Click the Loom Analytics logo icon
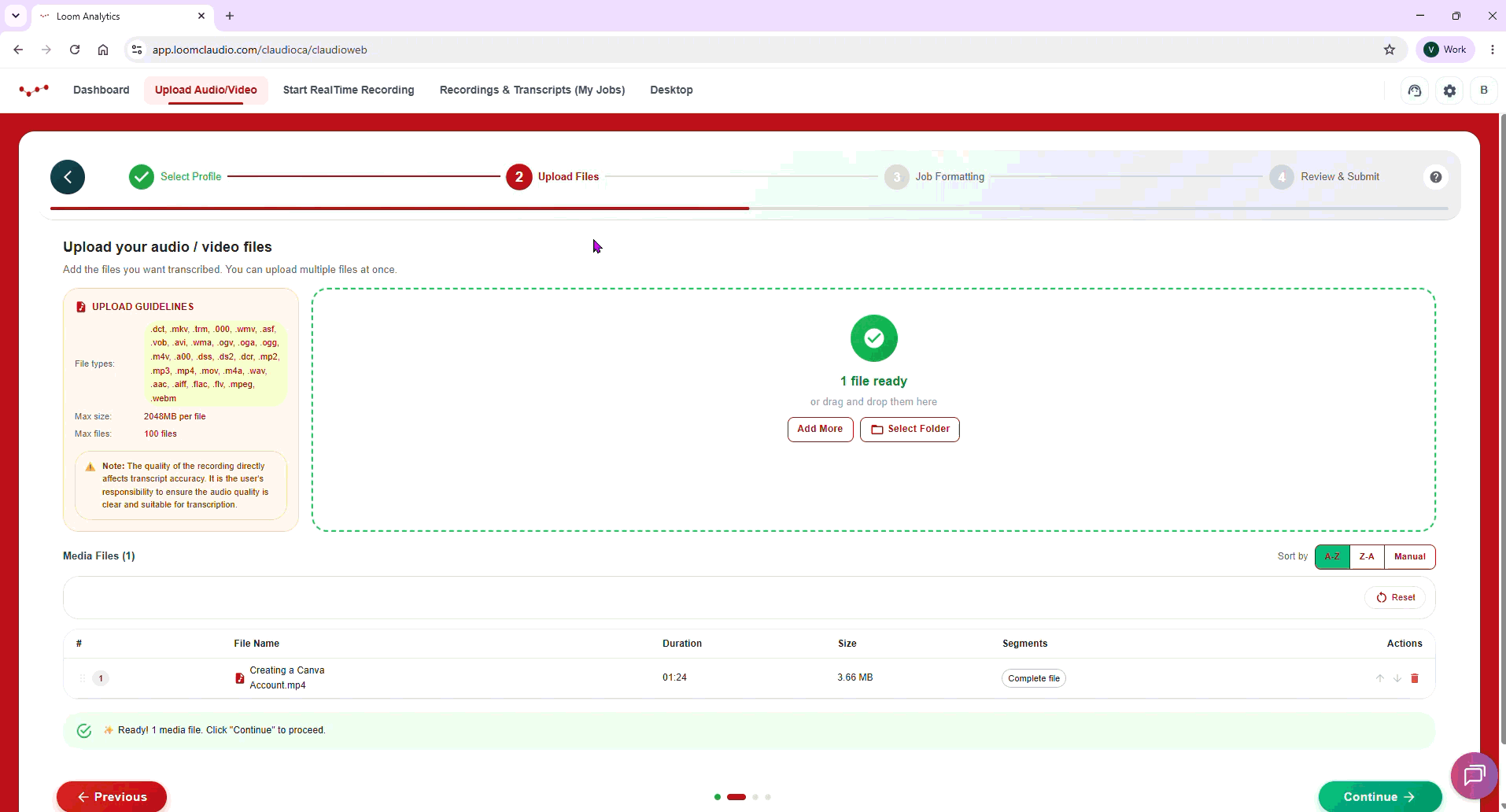The image size is (1506, 812). pos(34,90)
